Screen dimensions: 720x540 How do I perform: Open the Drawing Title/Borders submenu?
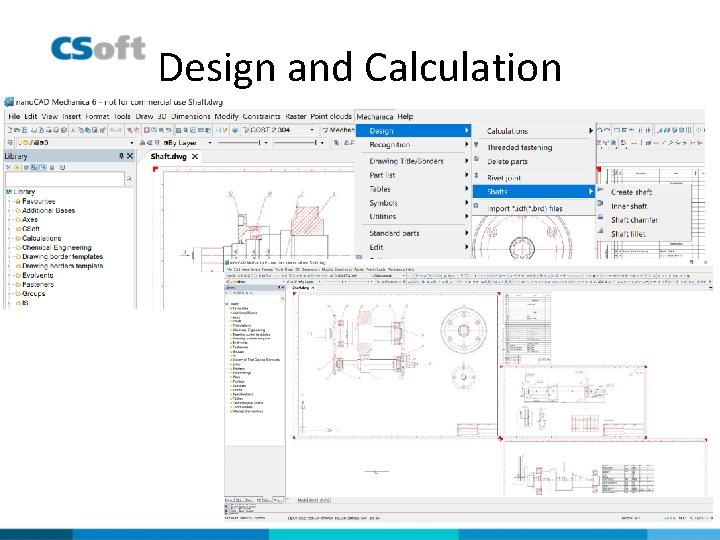click(413, 161)
